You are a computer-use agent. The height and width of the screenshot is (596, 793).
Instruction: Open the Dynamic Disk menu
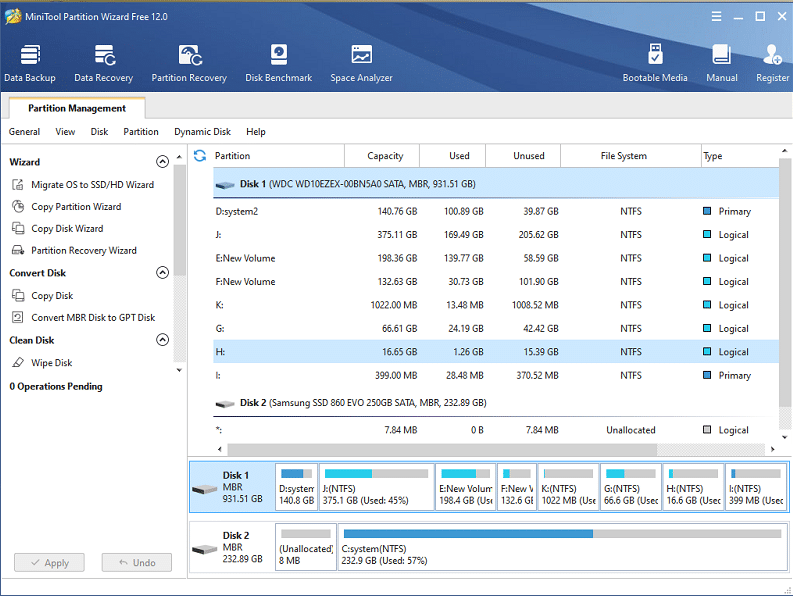[202, 132]
